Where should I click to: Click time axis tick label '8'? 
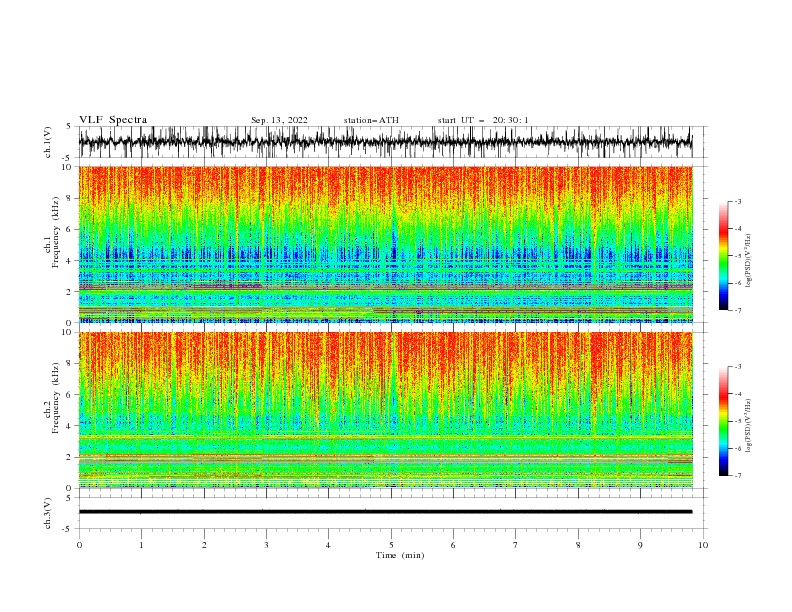point(578,545)
